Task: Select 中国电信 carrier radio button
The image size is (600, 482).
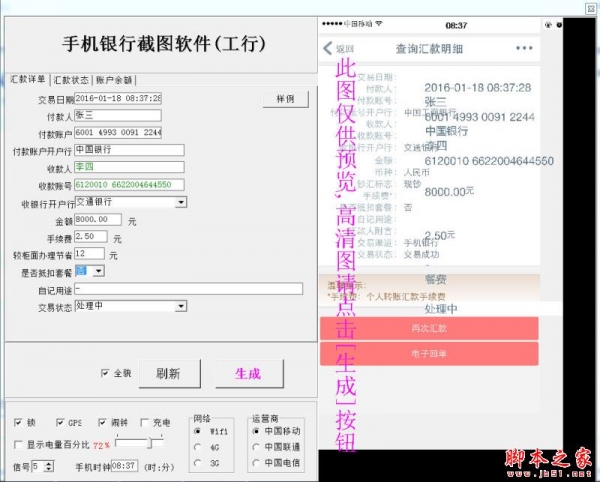Action: point(256,463)
